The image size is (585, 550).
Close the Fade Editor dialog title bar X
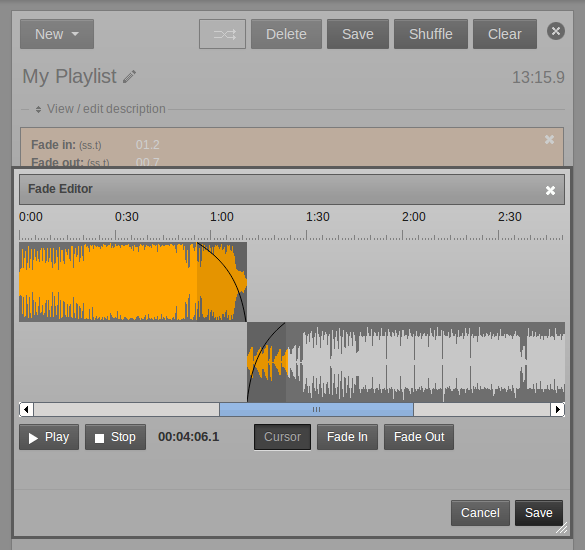pyautogui.click(x=550, y=190)
